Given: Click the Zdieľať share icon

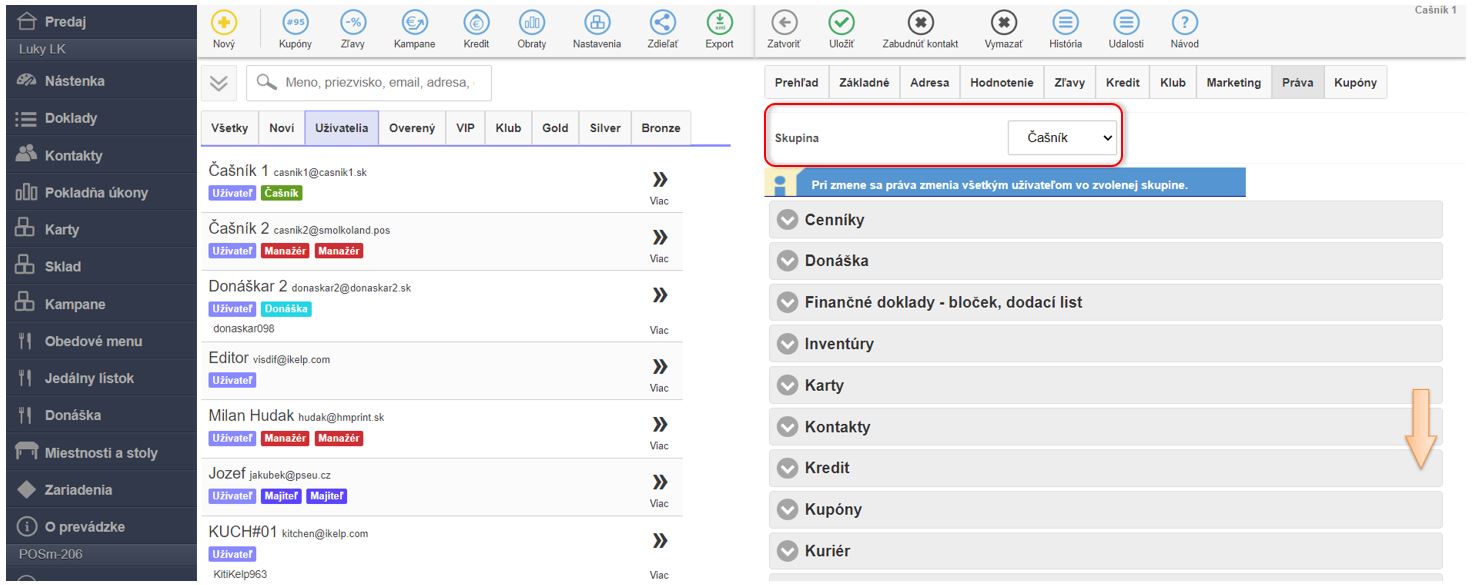Looking at the screenshot, I should click(x=663, y=24).
